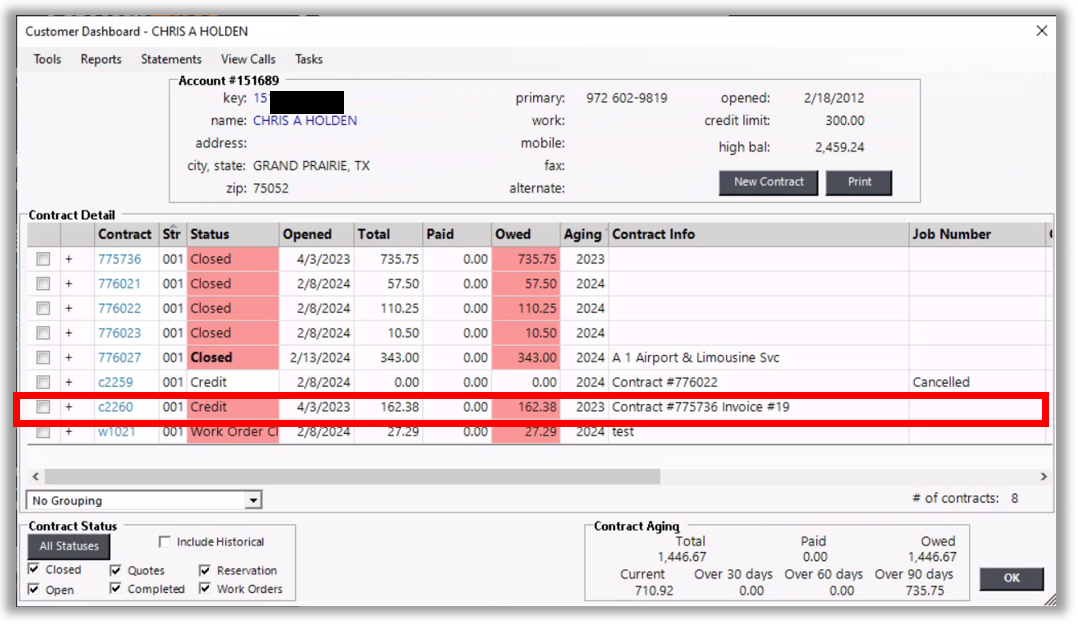Expand contract 776027 row details

pyautogui.click(x=69, y=358)
